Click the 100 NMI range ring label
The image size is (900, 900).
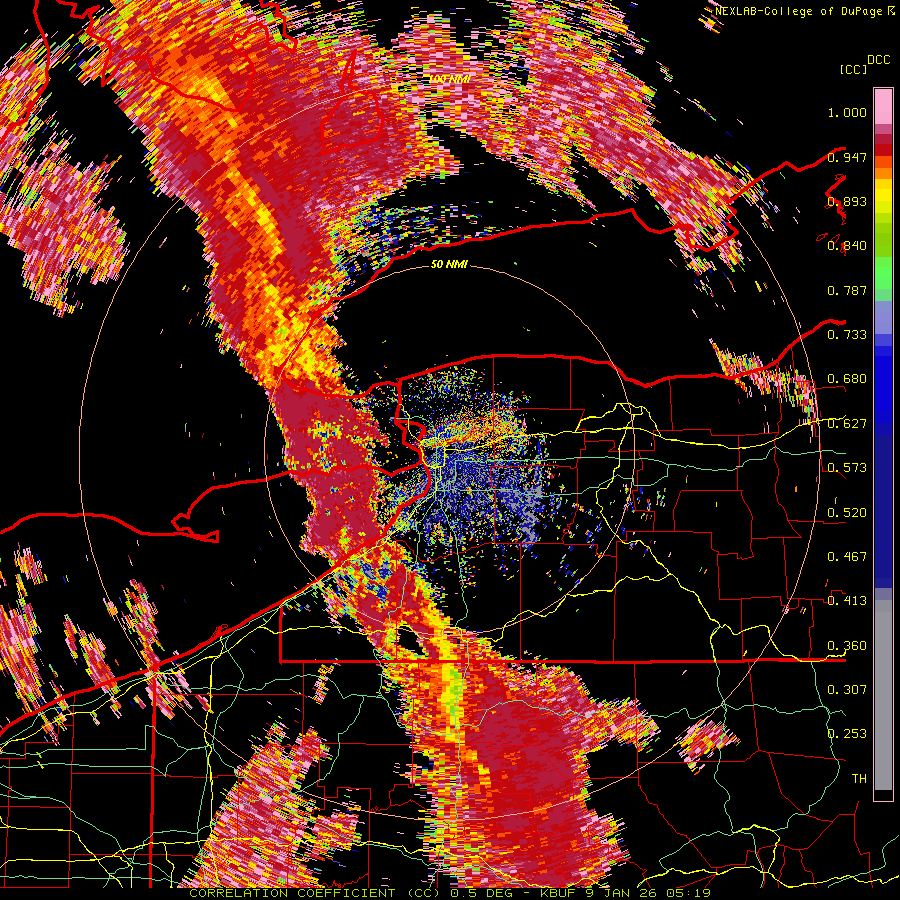[x=449, y=79]
